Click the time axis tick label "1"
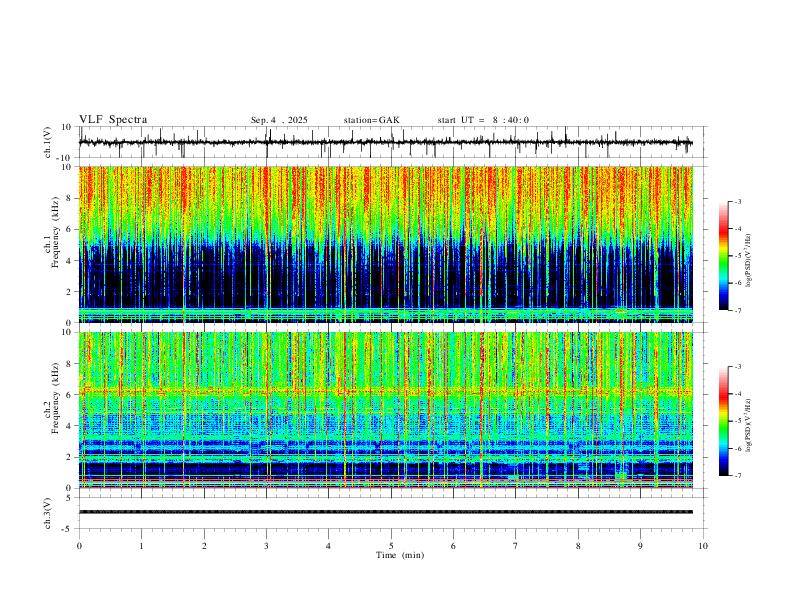Viewport: 792px width, 612px height. click(141, 546)
